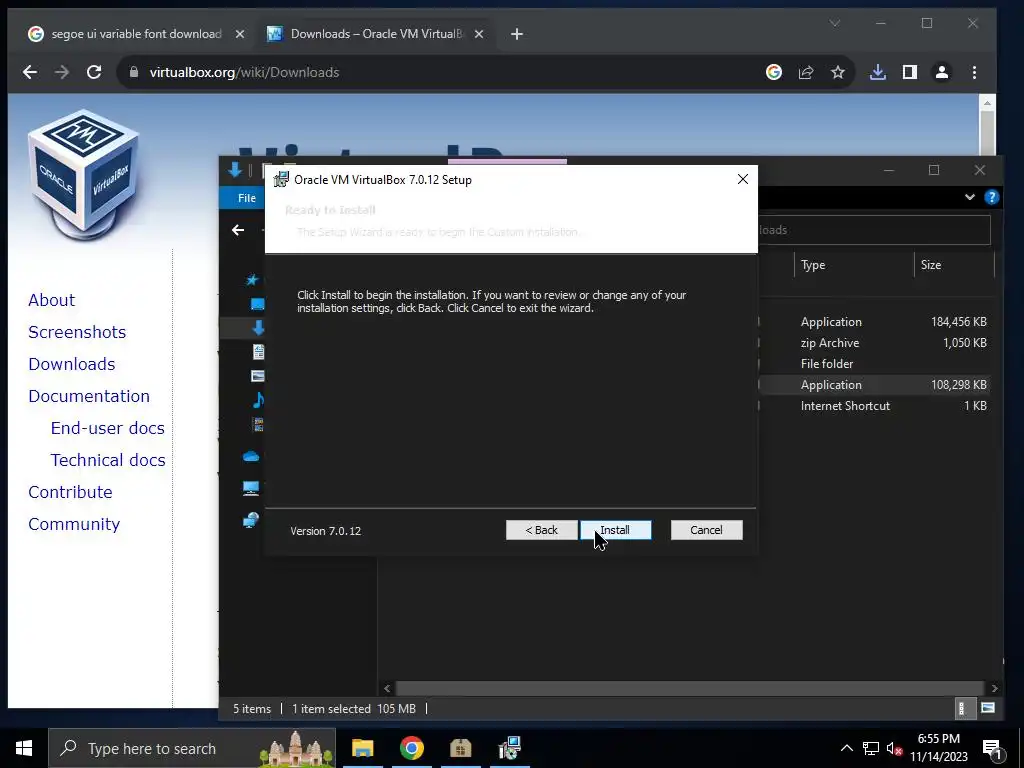Open Windows Start menu

tap(24, 748)
